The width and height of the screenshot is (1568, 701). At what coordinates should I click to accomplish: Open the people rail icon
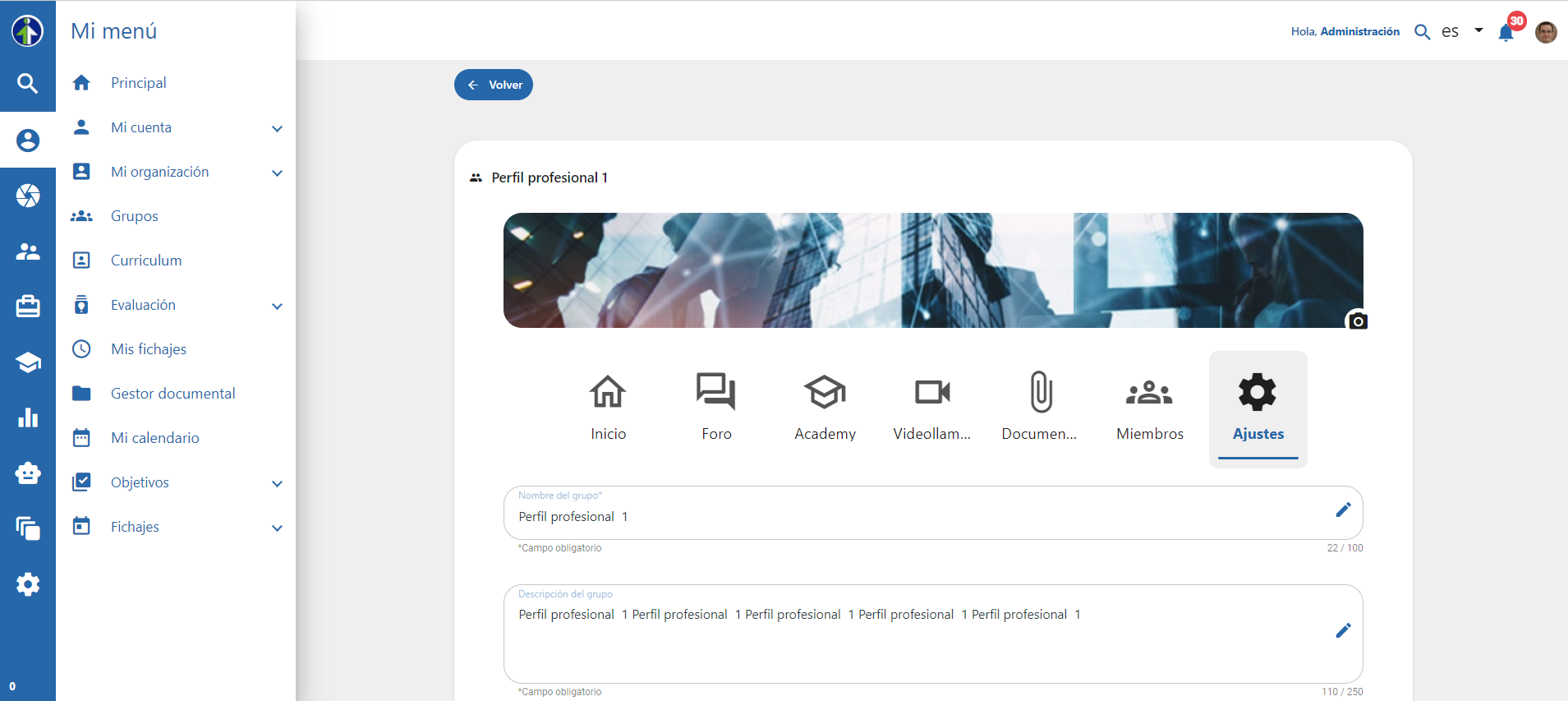pos(27,251)
